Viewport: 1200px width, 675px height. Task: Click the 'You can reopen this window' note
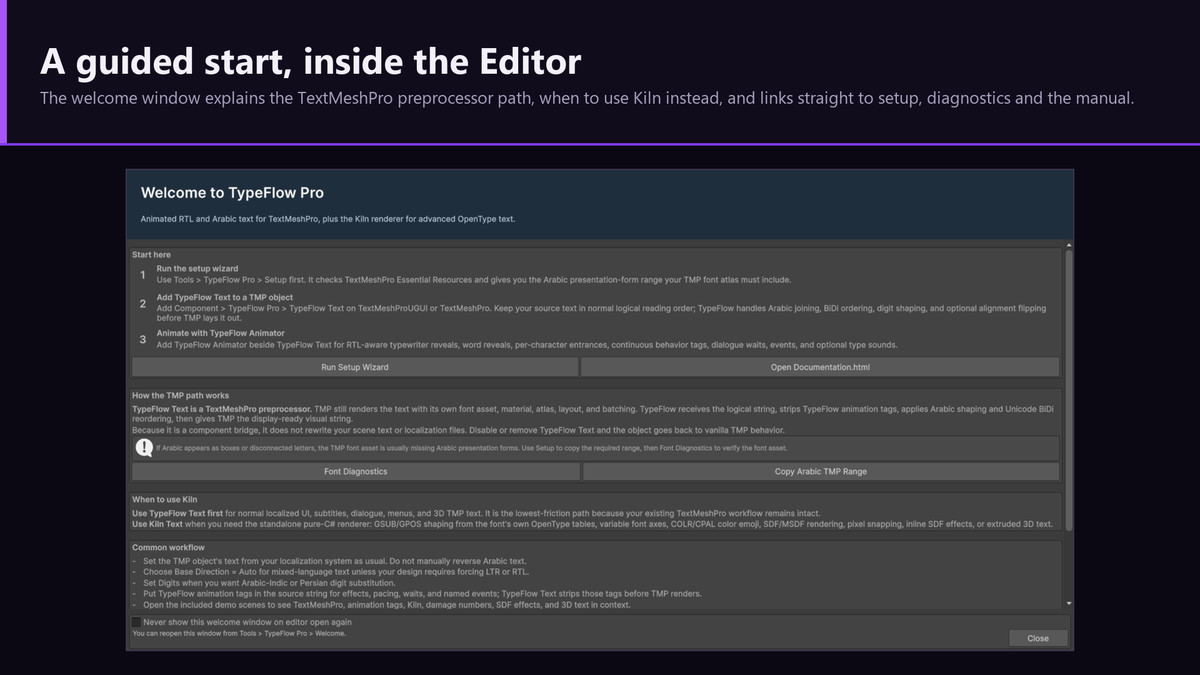[x=239, y=633]
